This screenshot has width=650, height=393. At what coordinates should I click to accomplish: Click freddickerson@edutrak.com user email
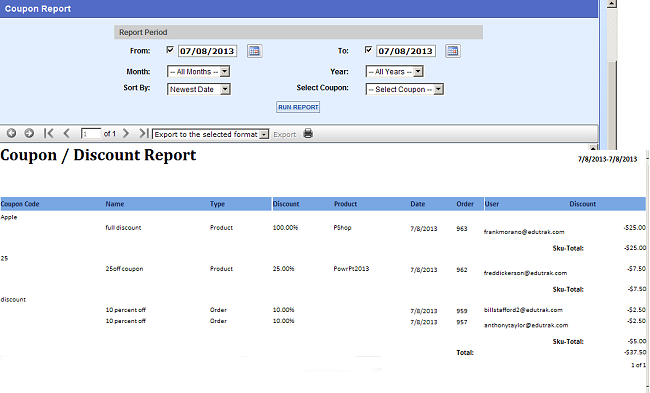point(525,273)
